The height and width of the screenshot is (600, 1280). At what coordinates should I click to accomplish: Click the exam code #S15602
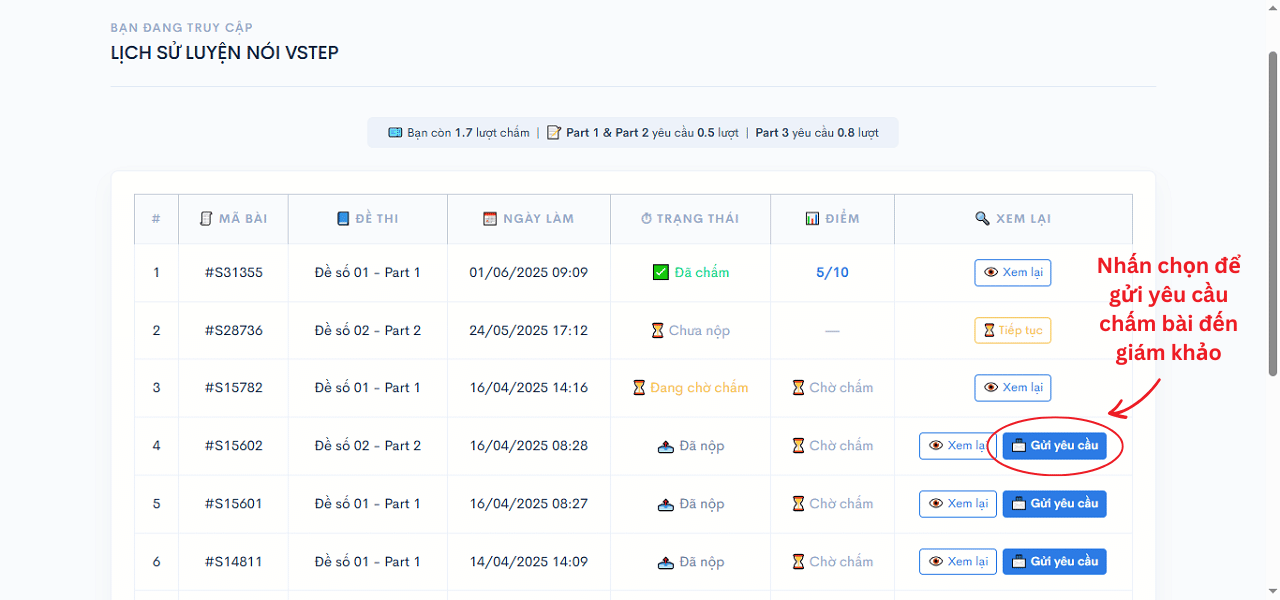234,446
